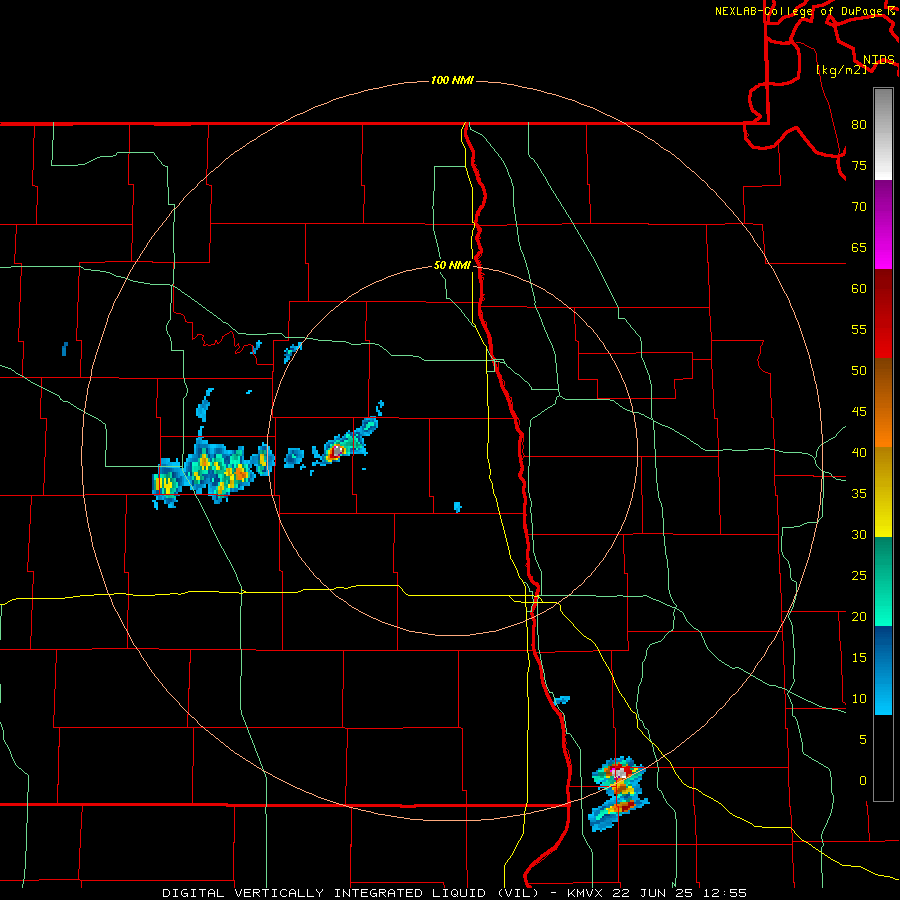
Task: Select the 15 value on the color scale
Action: pos(859,657)
